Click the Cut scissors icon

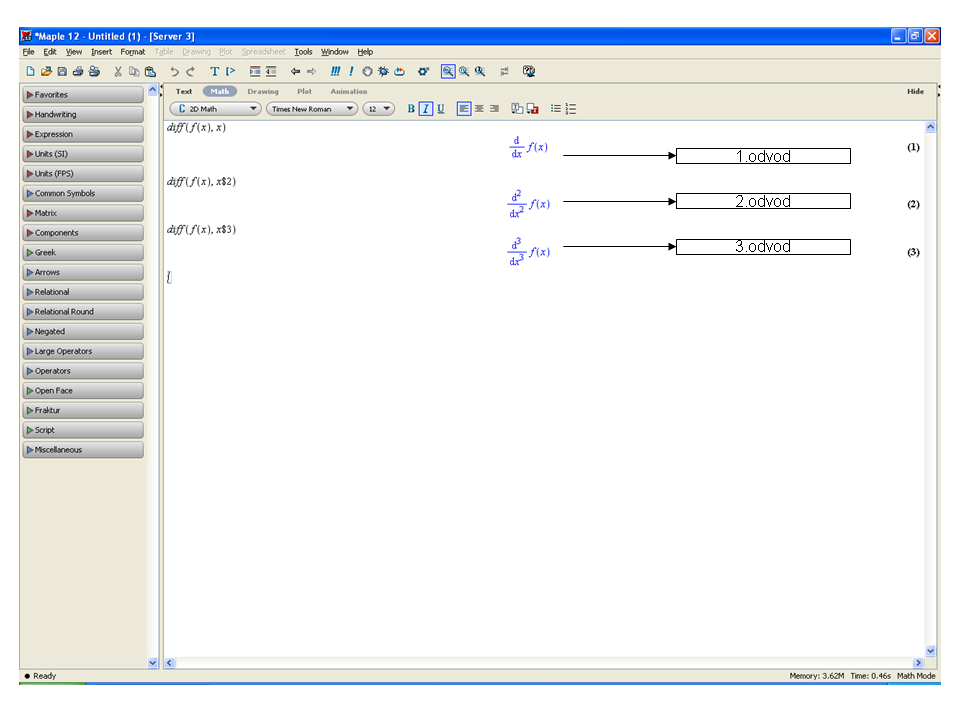pos(118,71)
